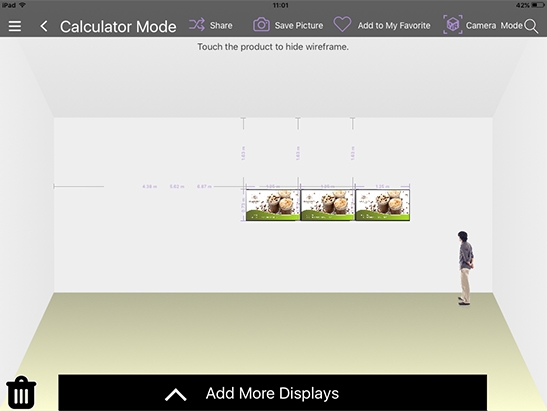This screenshot has height=411, width=547.
Task: Tap the 5.62 m distance label
Action: click(177, 186)
